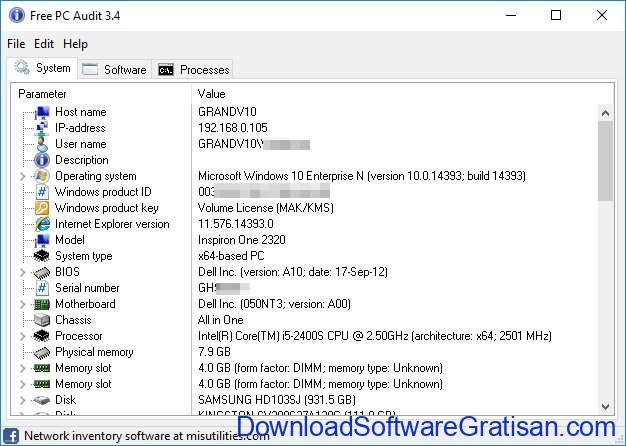Select the Physical memory row label

click(94, 352)
